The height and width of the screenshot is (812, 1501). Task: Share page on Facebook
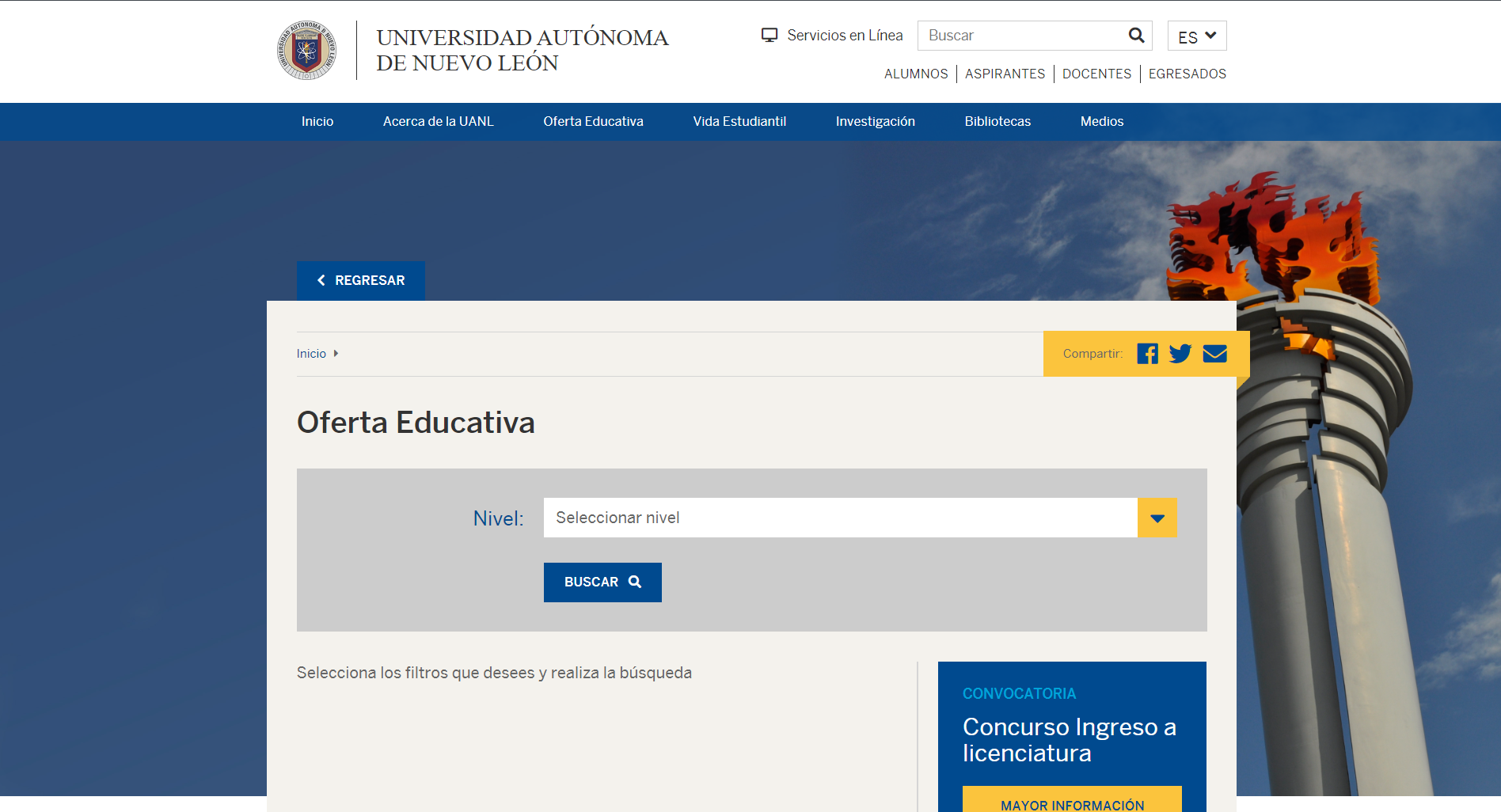coord(1147,354)
